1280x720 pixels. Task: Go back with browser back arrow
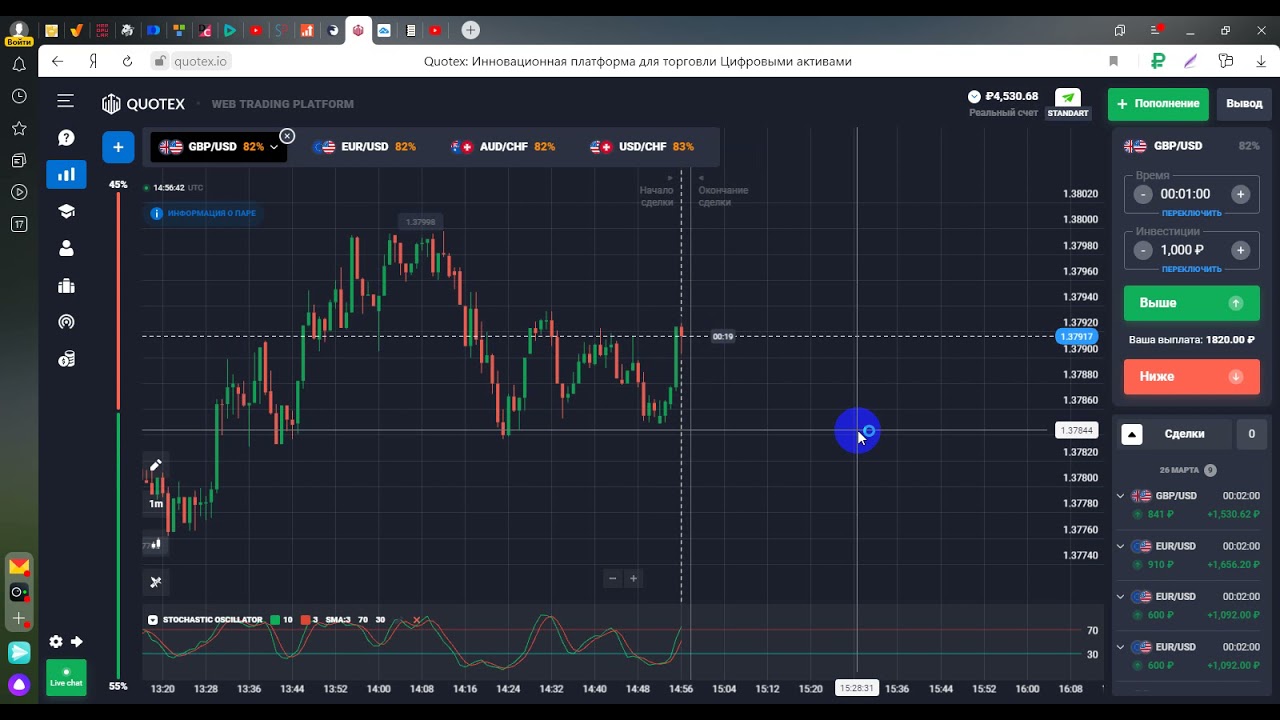(x=57, y=62)
